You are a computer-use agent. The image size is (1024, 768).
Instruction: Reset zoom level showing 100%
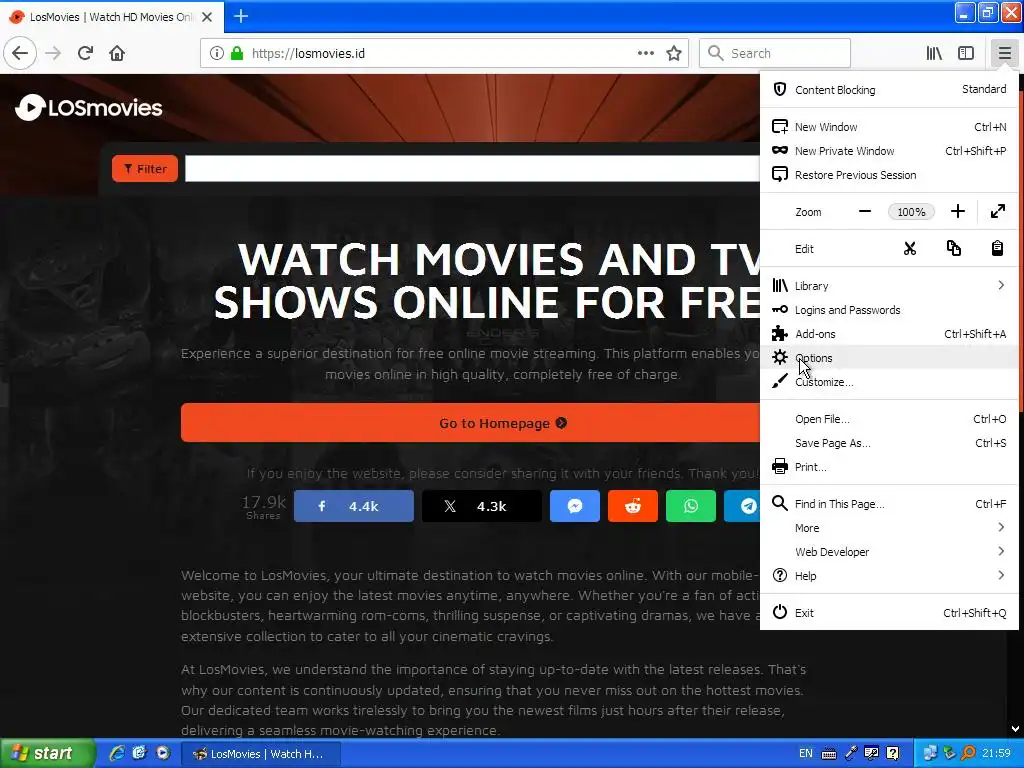click(x=911, y=212)
